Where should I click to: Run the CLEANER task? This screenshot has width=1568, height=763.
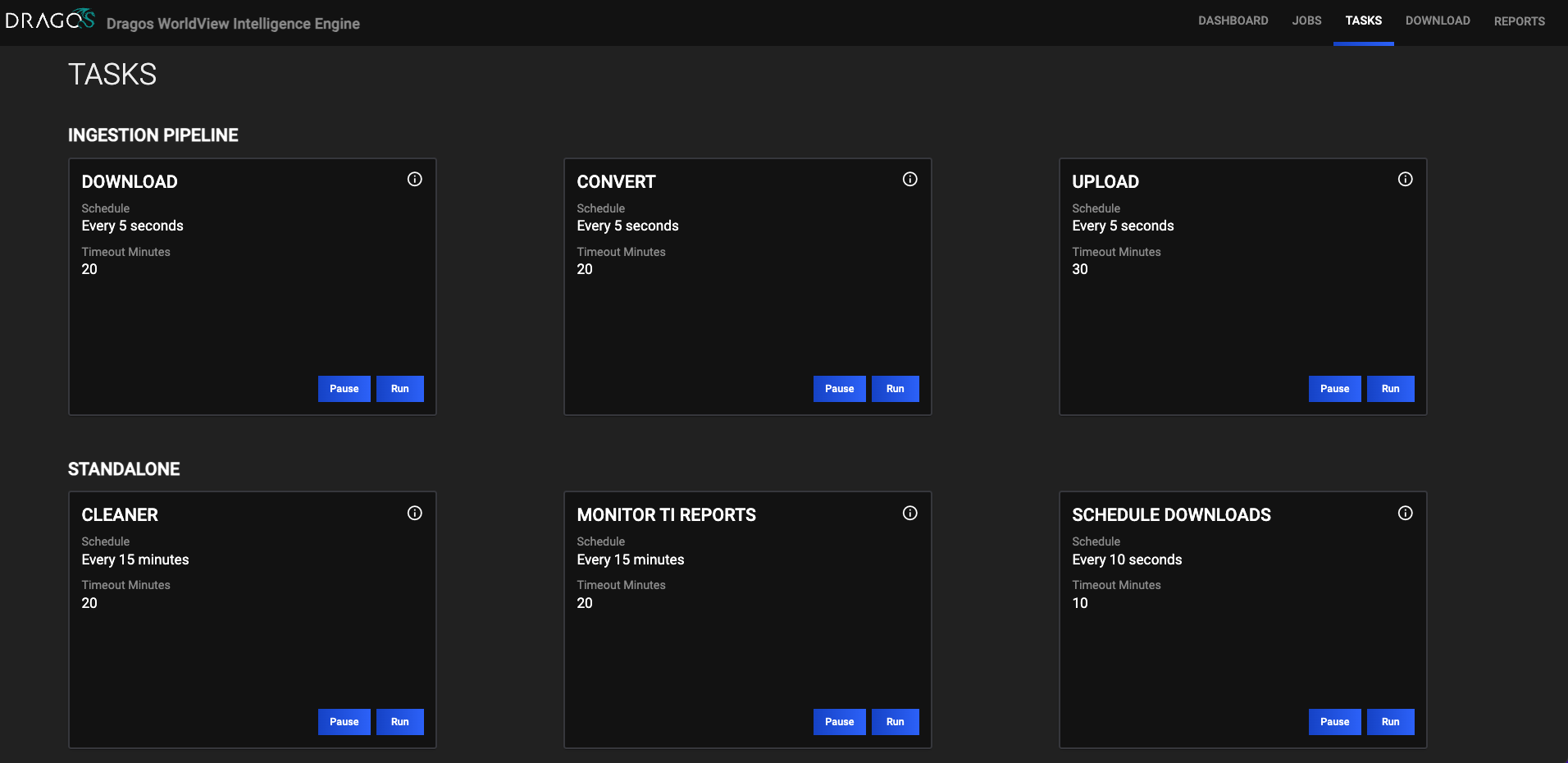[400, 722]
